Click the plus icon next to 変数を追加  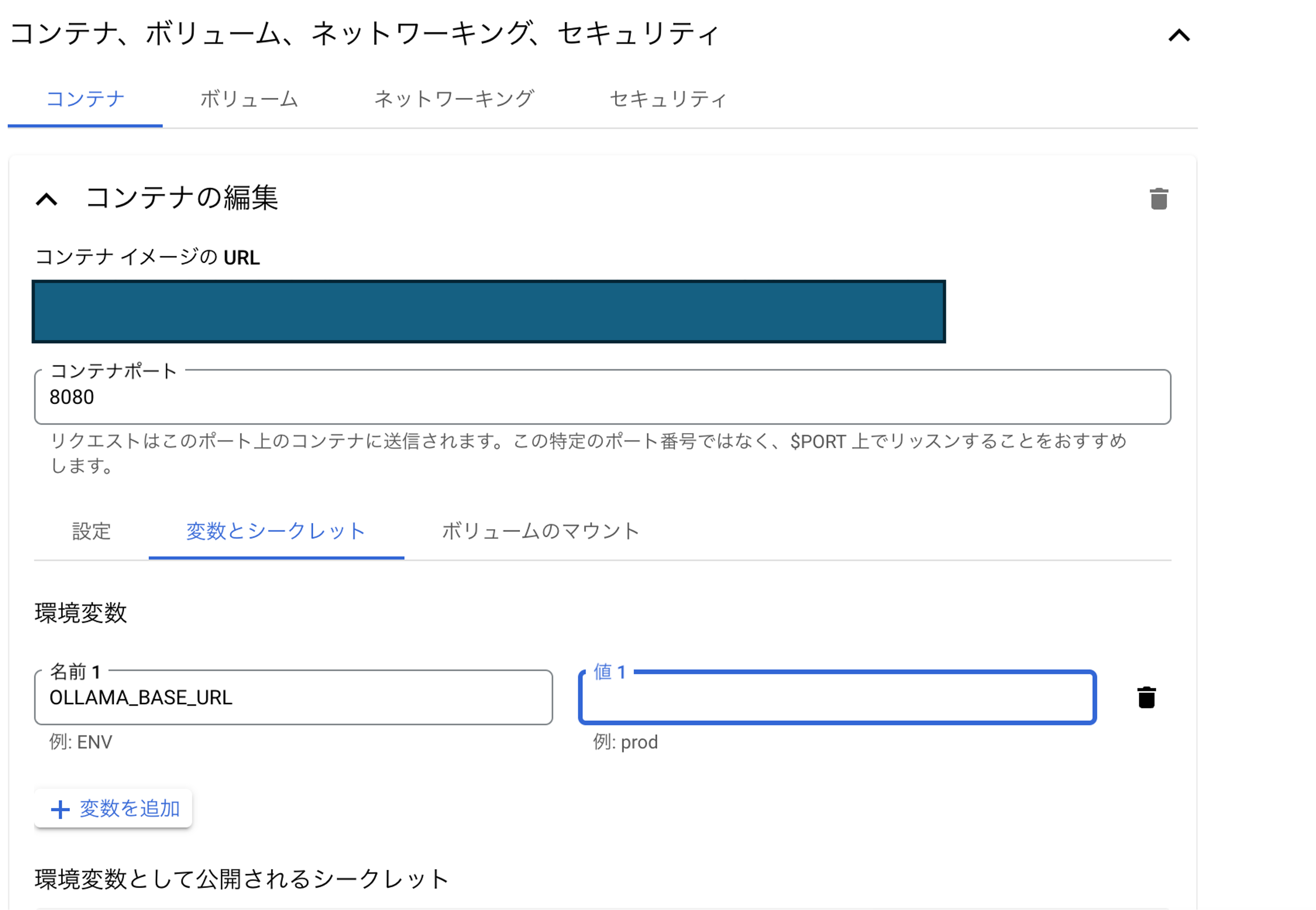(59, 808)
